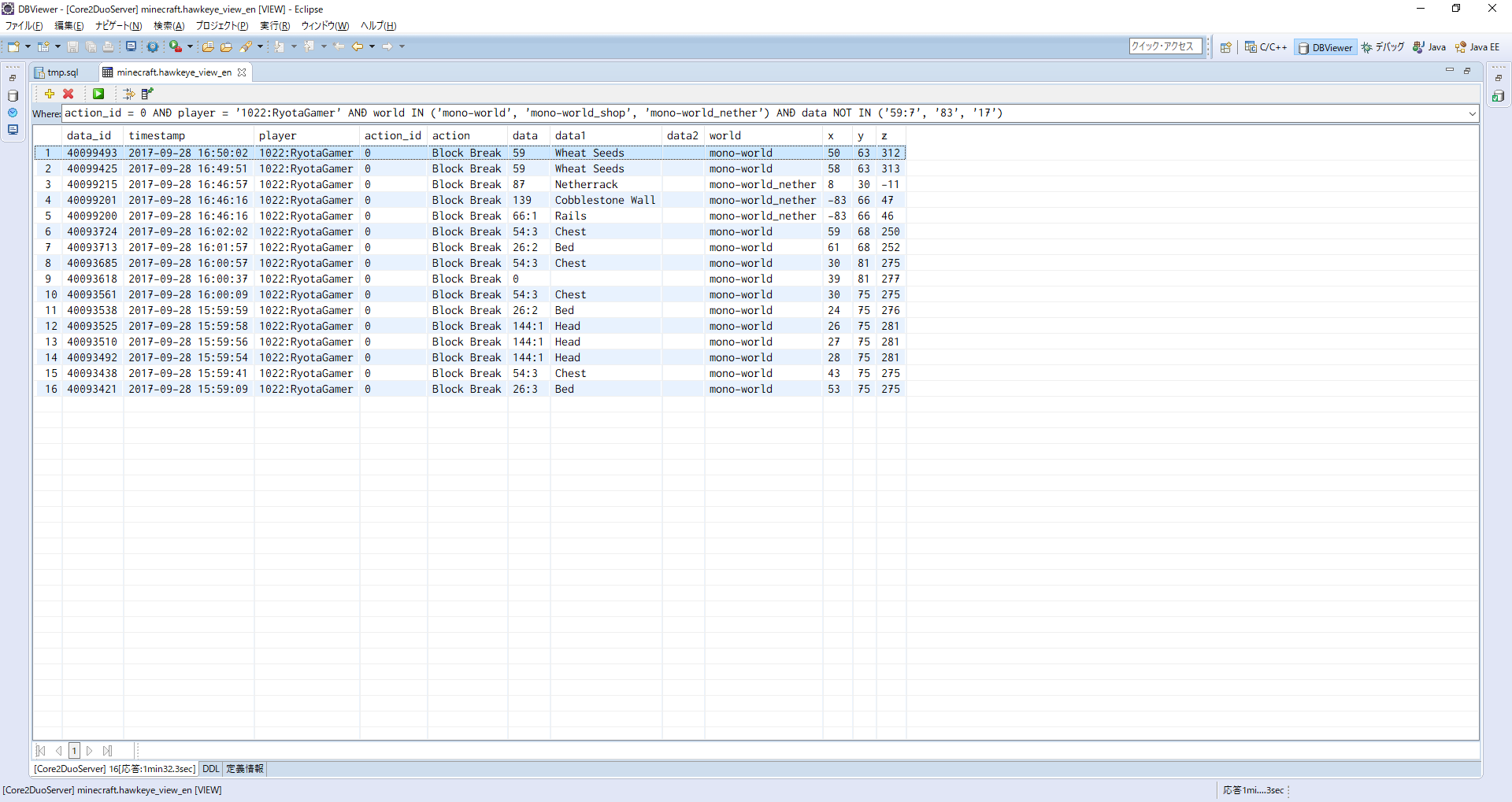
Task: Switch to the DBViewer perspective
Action: tap(1325, 47)
